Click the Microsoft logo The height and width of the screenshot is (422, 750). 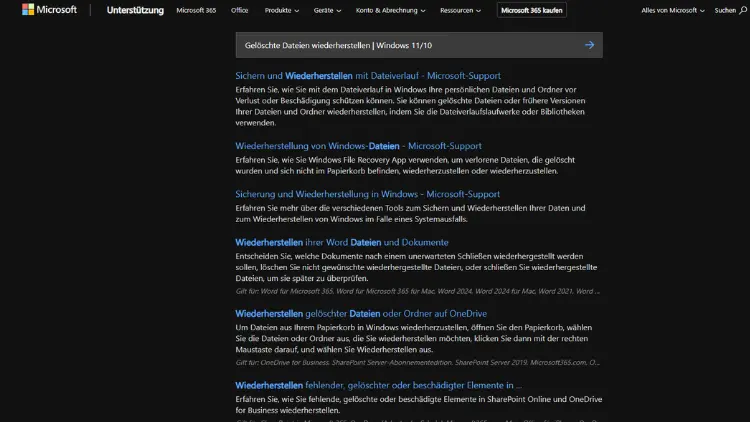pyautogui.click(x=49, y=10)
